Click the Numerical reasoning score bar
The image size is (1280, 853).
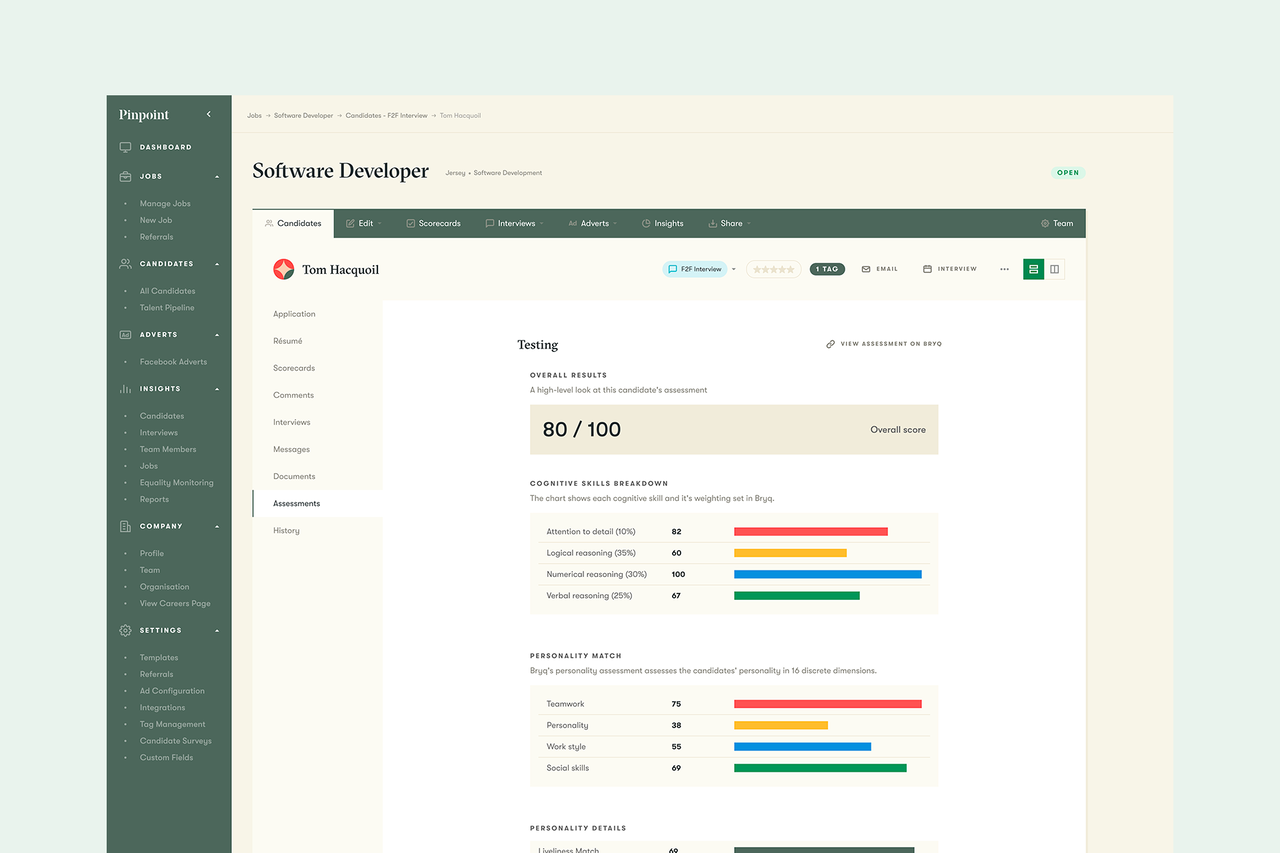827,574
